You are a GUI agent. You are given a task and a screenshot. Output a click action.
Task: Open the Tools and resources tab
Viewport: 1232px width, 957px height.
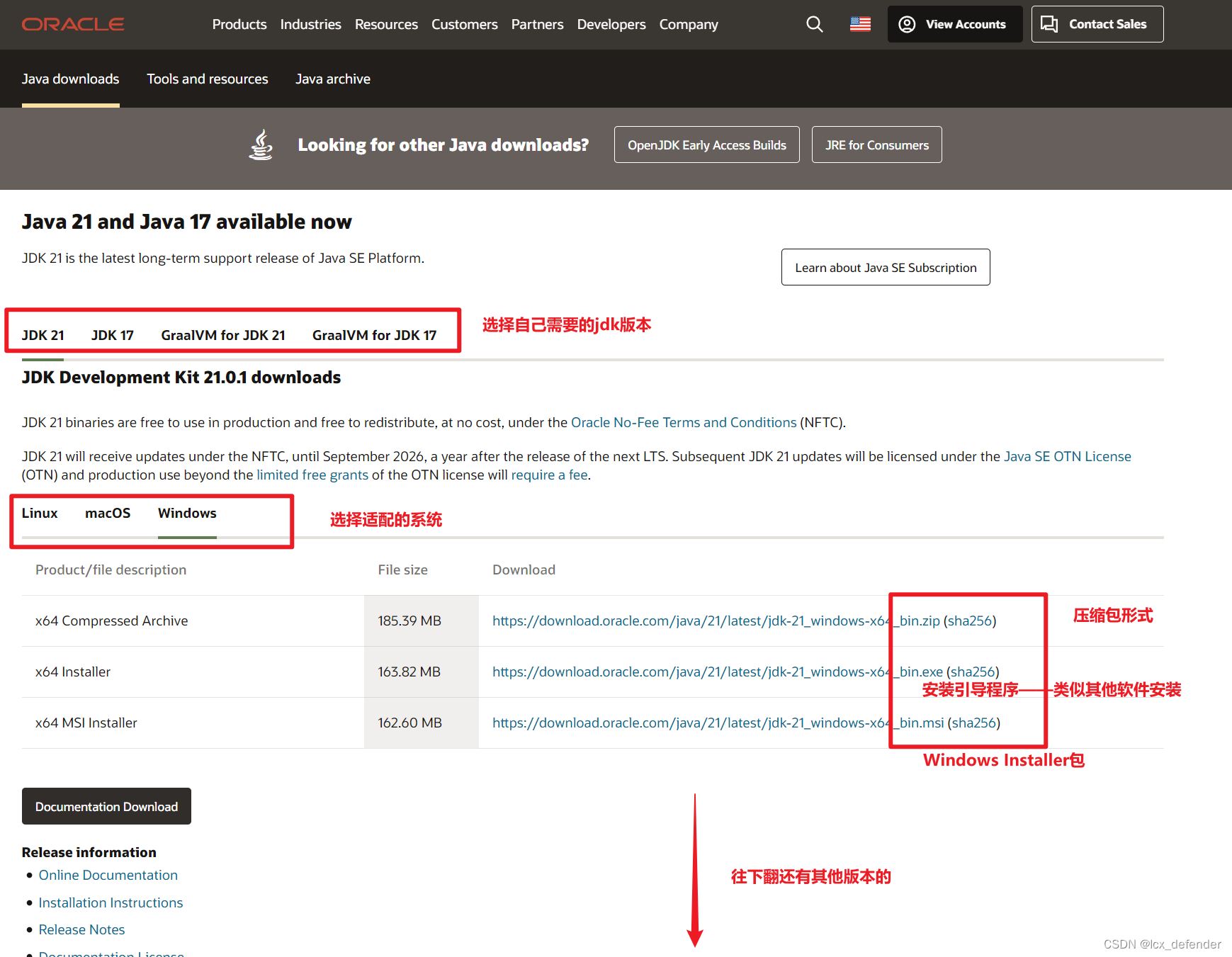point(208,79)
